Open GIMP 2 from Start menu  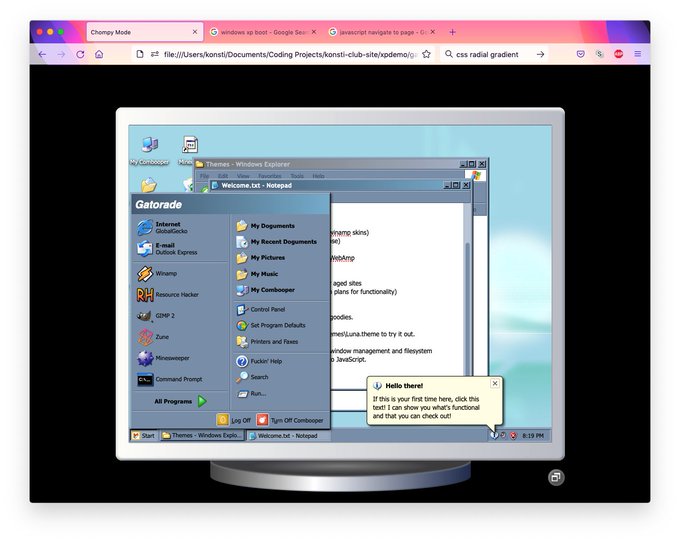coord(156,316)
